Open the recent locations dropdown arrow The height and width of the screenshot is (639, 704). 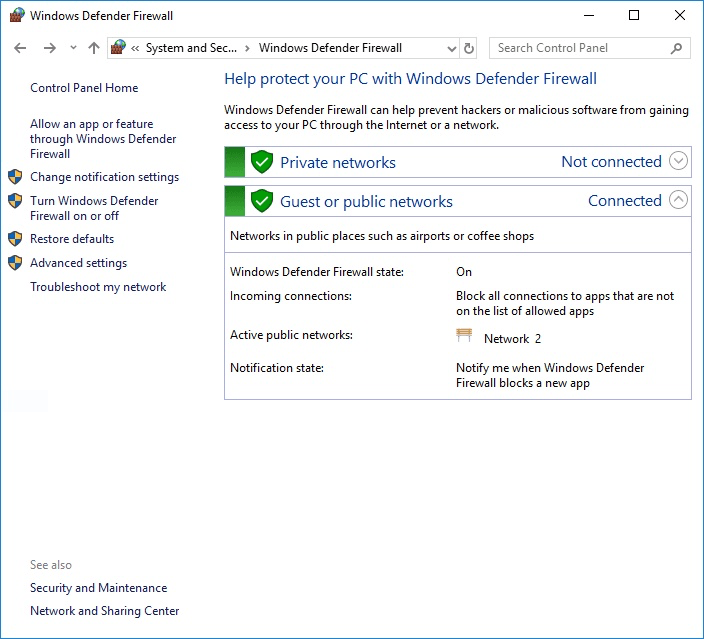[x=73, y=48]
